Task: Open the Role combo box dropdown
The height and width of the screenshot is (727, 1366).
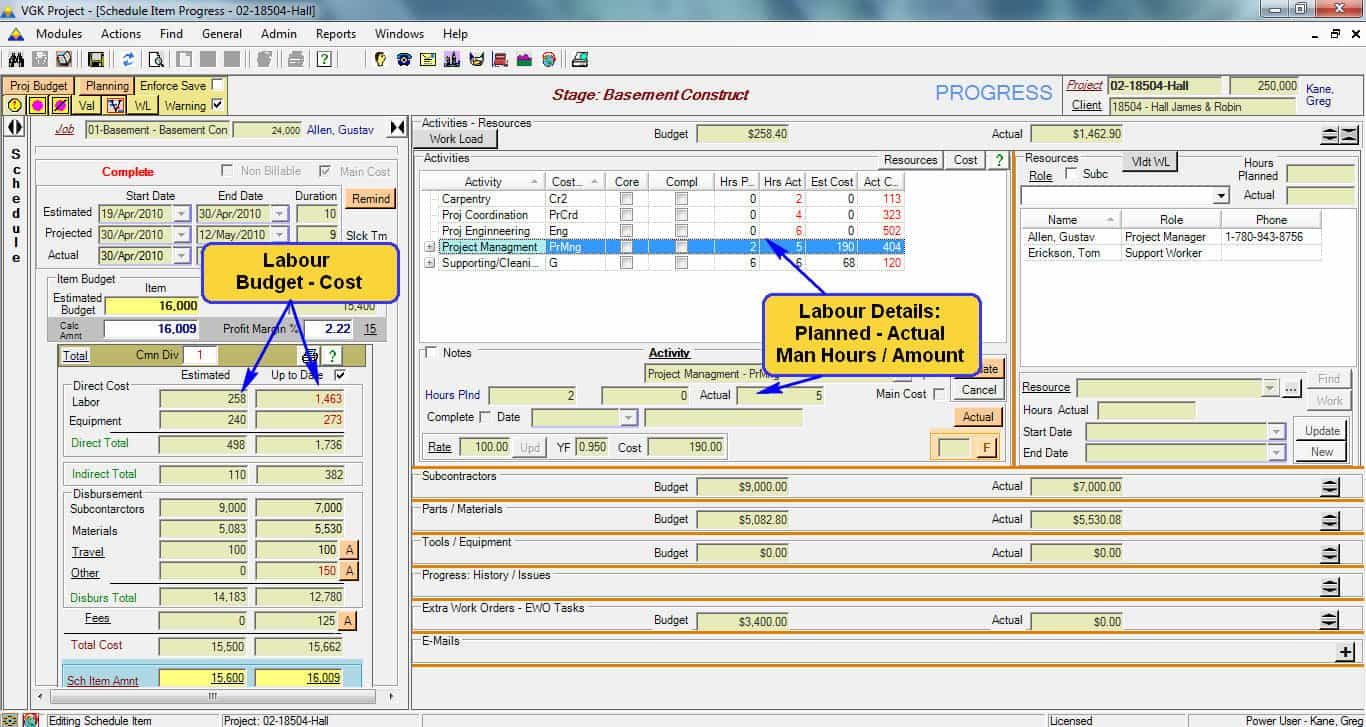Action: click(1221, 197)
